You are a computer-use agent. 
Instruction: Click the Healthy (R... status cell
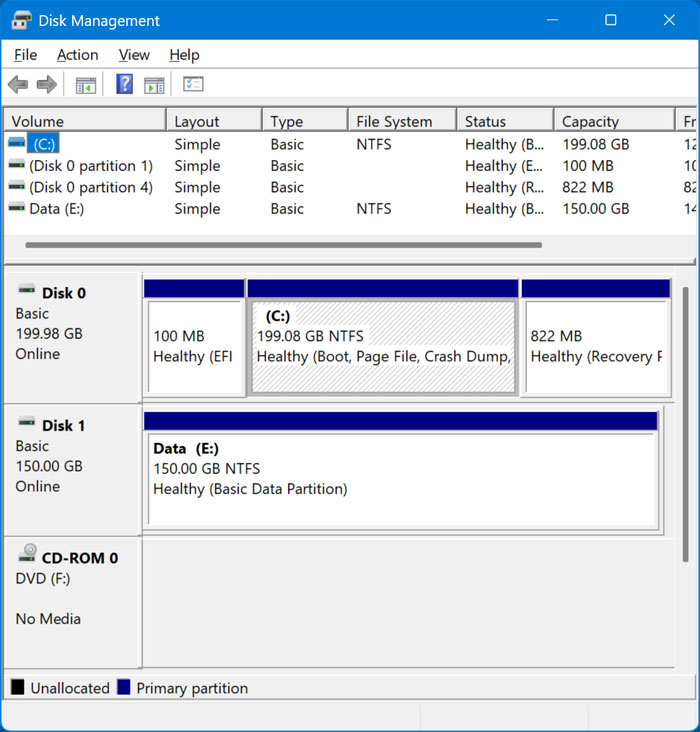(504, 187)
